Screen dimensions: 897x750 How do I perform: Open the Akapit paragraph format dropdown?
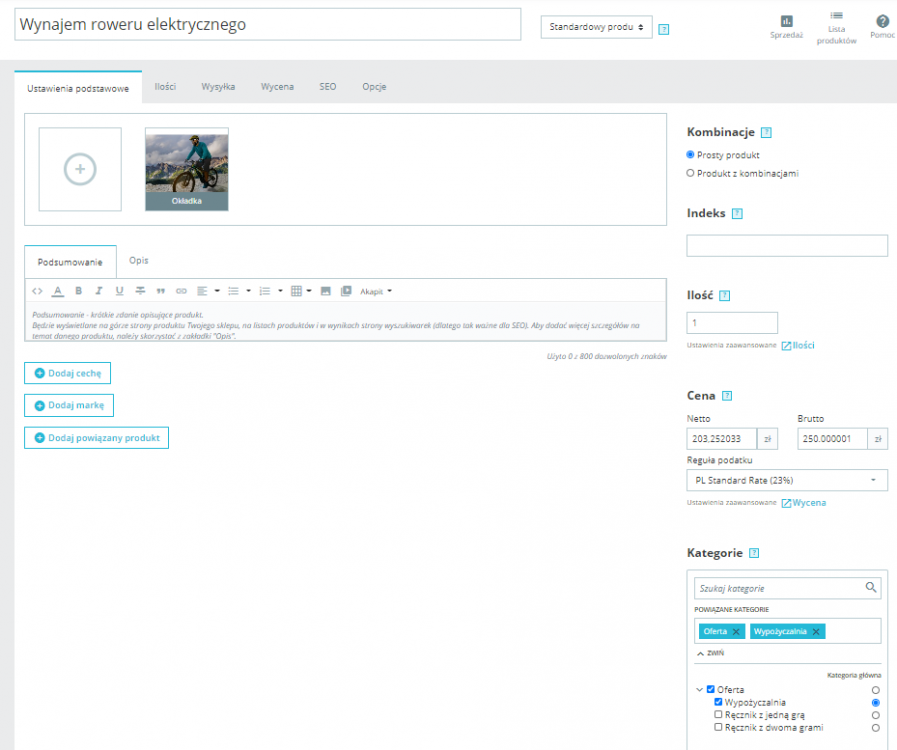click(376, 291)
